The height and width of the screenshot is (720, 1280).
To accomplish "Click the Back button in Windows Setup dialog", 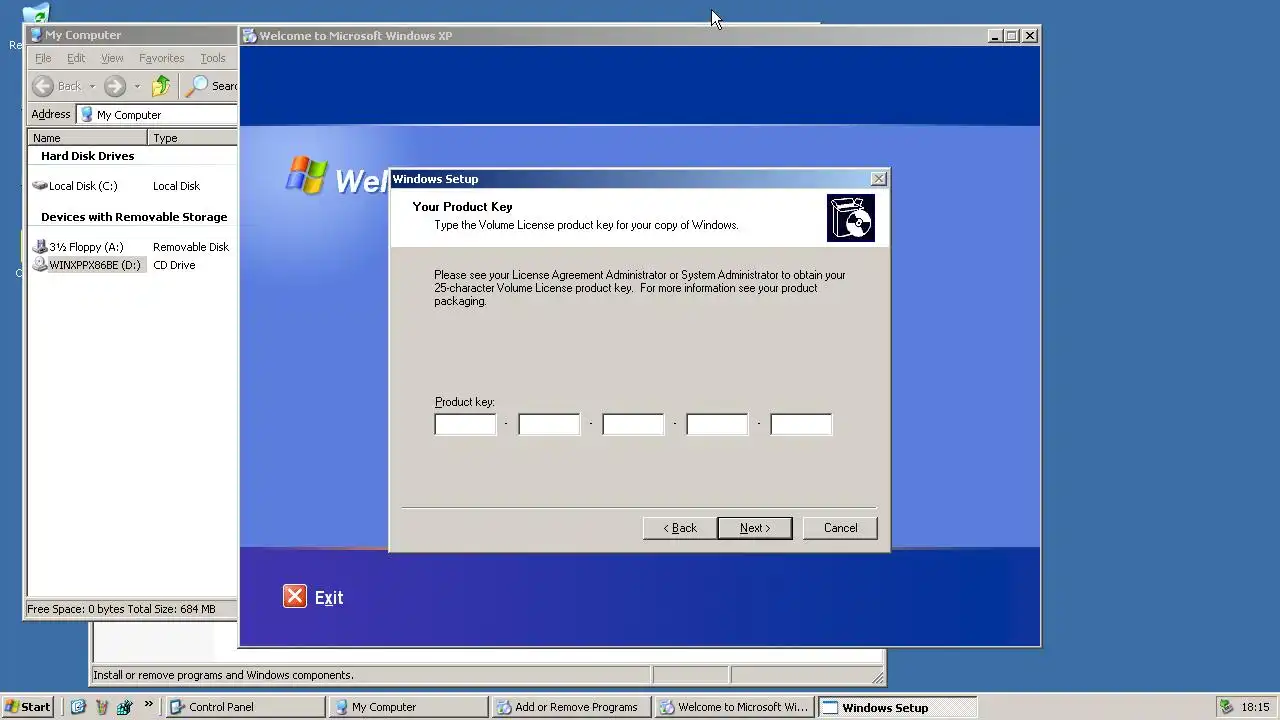I will tap(680, 528).
